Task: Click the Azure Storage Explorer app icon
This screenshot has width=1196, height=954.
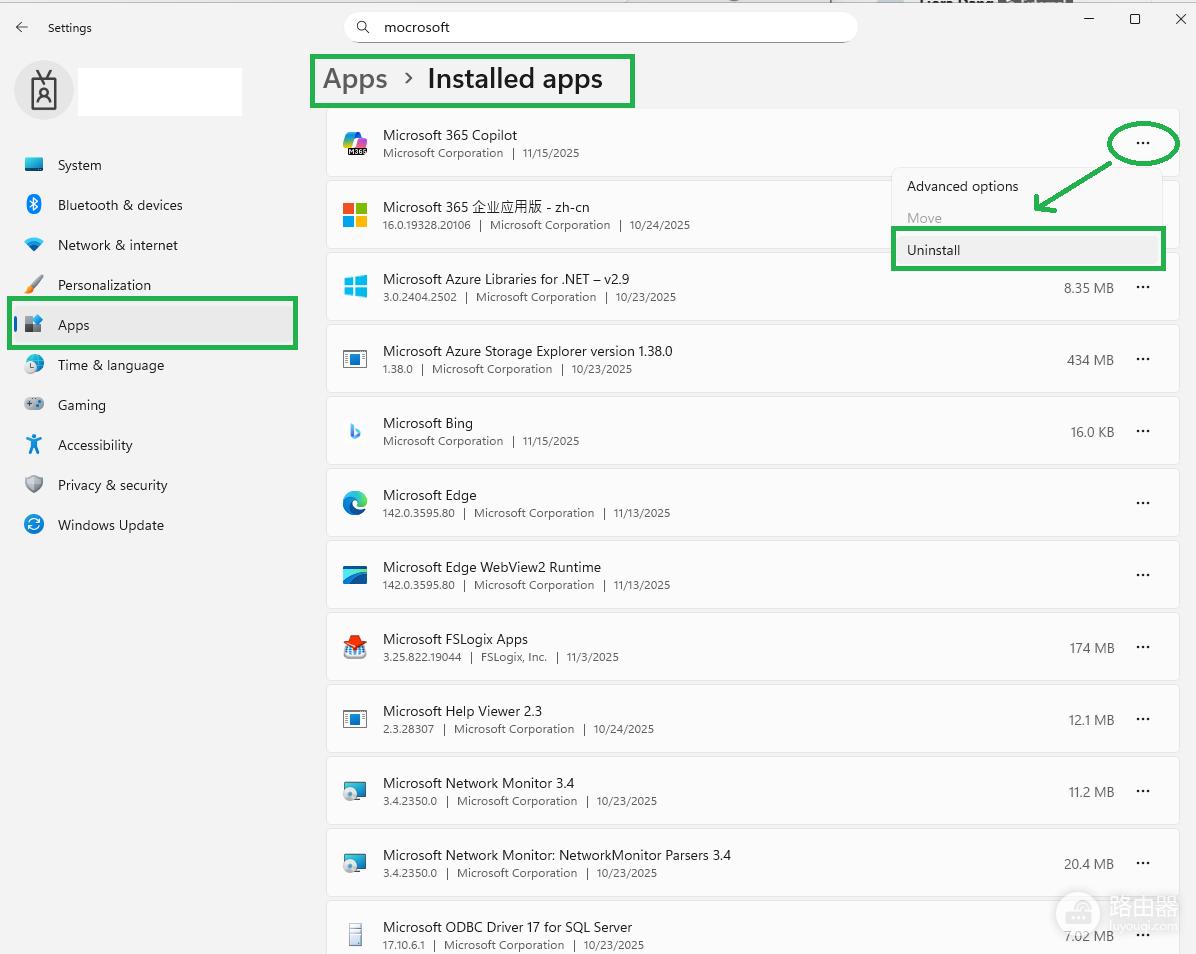Action: coord(355,359)
